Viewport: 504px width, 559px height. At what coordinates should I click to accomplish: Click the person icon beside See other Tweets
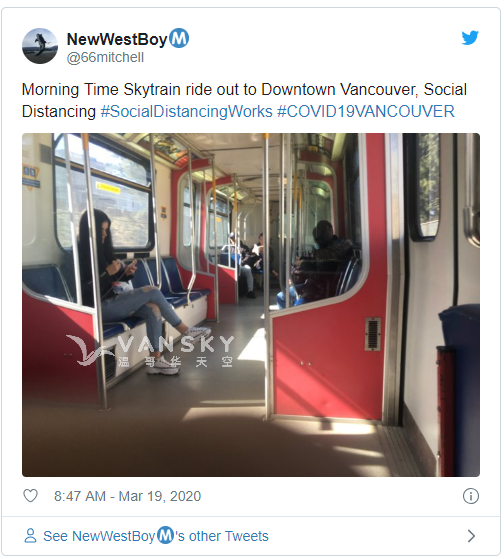[30, 536]
